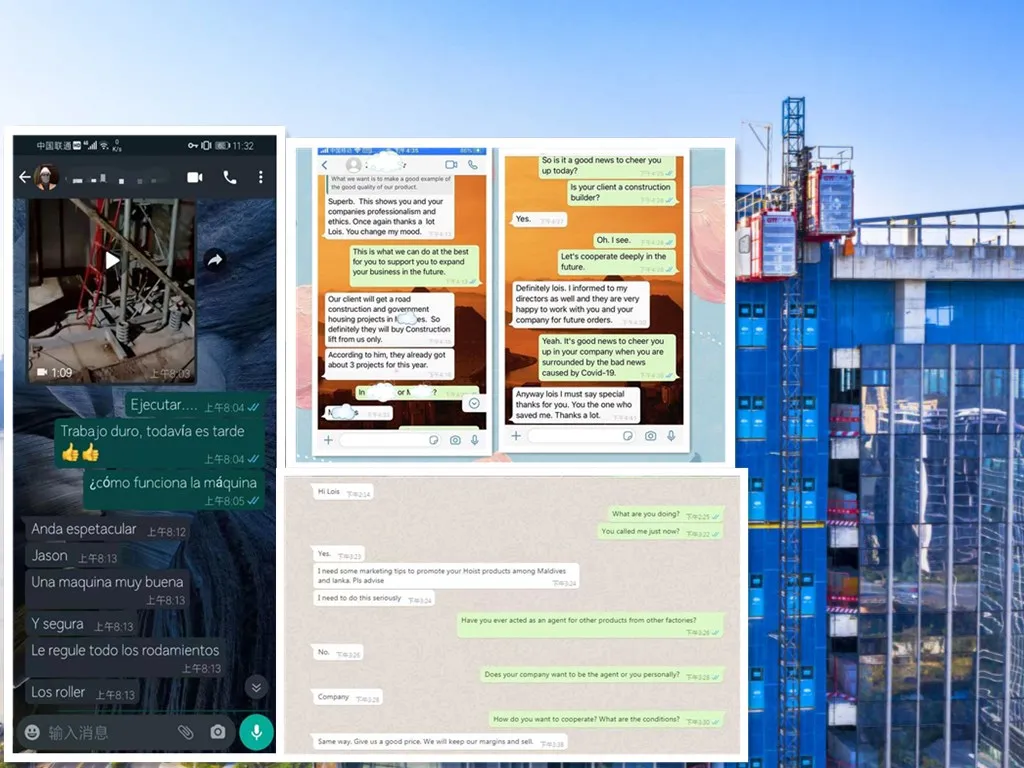Start video call in iPhone chat header
This screenshot has width=1024, height=768.
450,165
